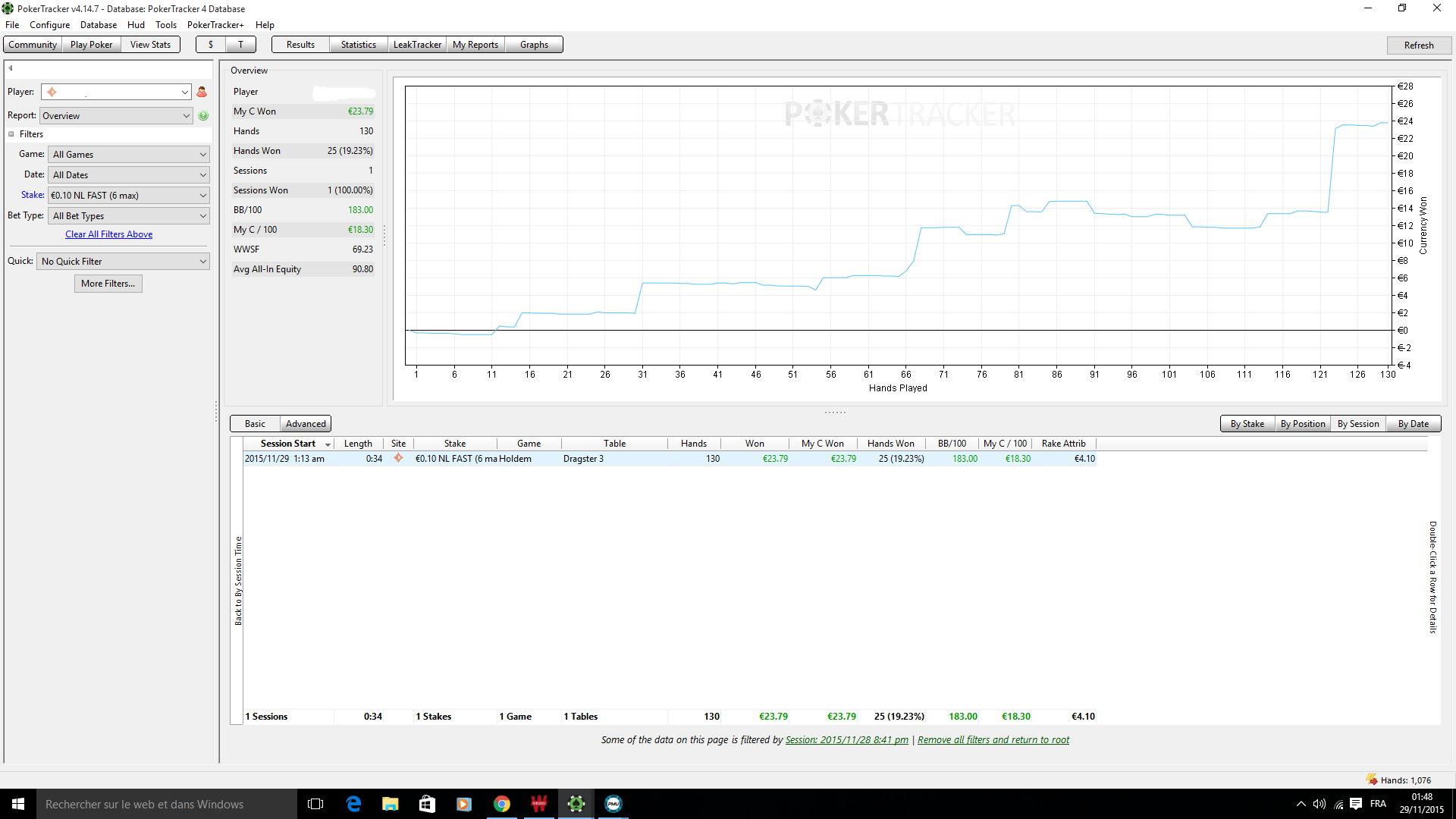Open the PokerTracker+ menu
Image resolution: width=1456 pixels, height=819 pixels.
coord(215,25)
